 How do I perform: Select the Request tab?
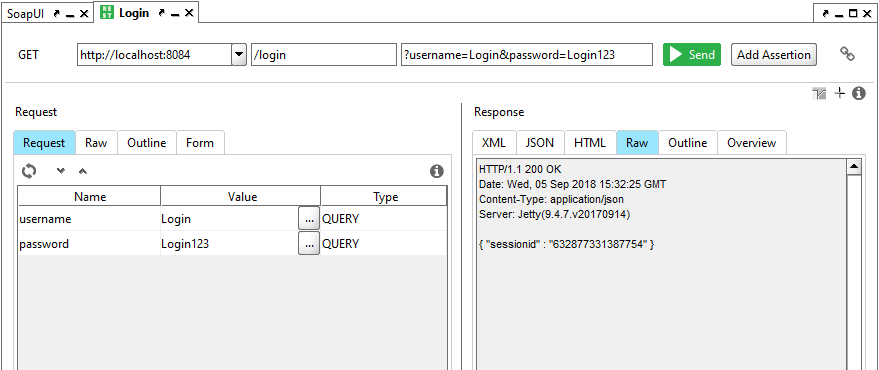click(x=44, y=142)
